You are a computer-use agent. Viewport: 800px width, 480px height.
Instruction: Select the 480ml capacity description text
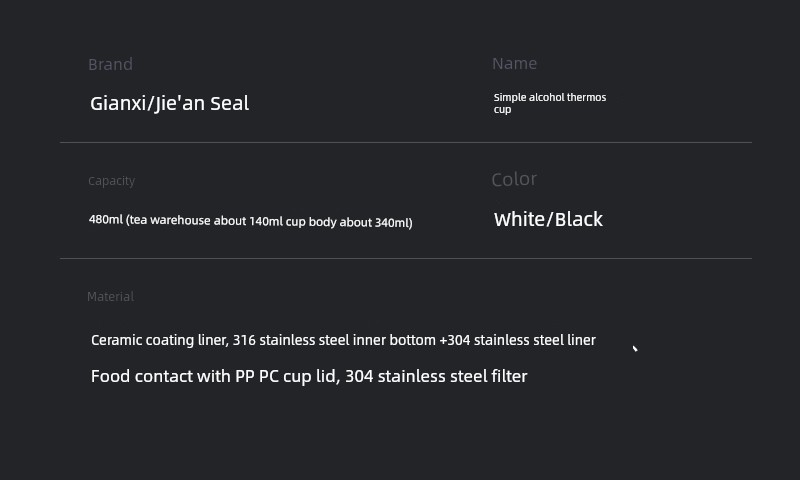pos(251,221)
